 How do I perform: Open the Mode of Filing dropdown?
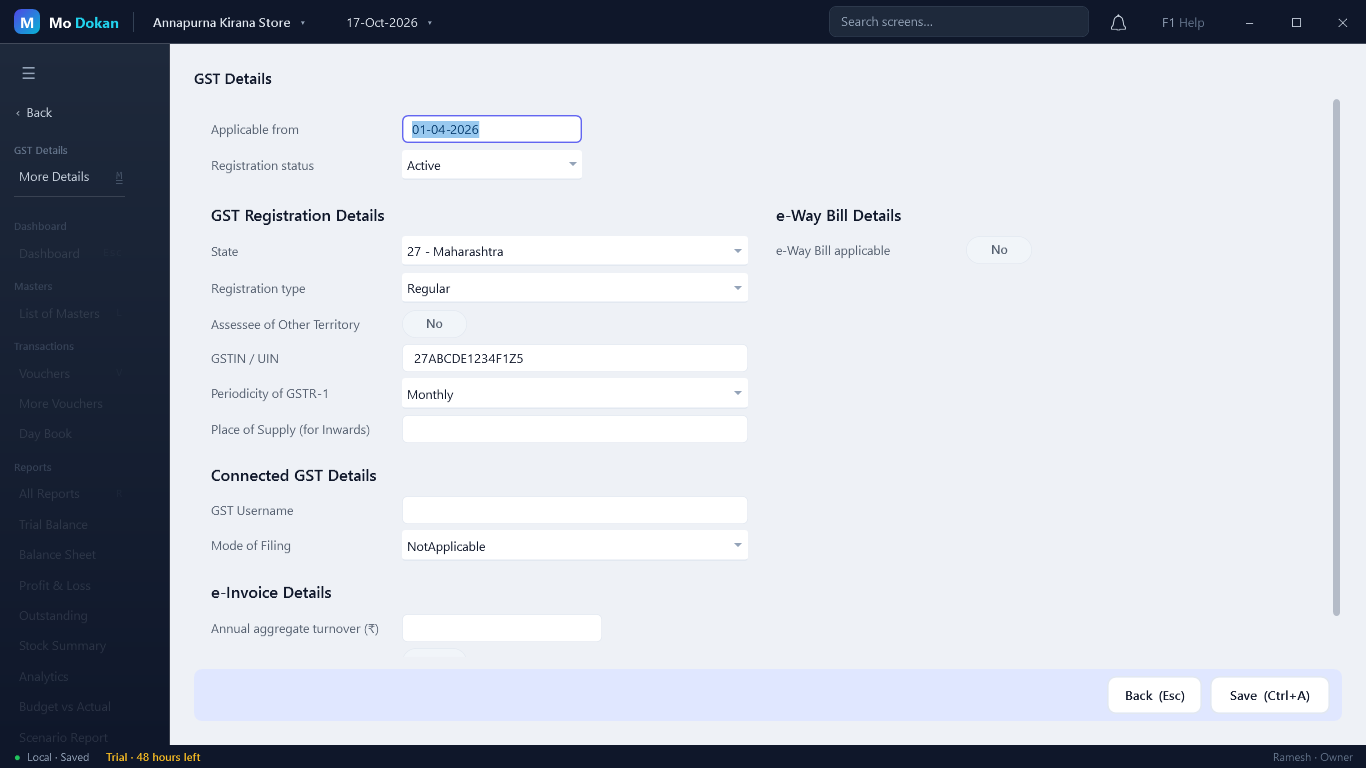575,546
